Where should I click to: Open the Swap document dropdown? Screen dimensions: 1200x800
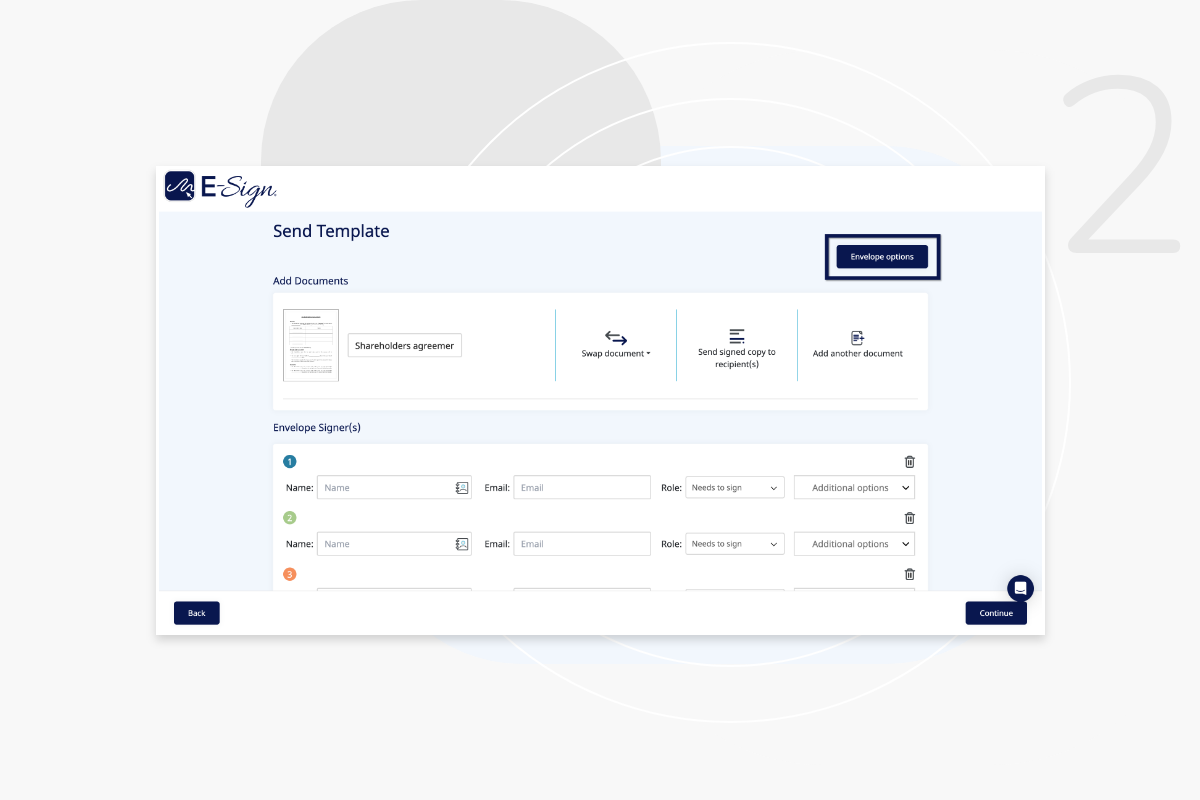click(x=616, y=353)
